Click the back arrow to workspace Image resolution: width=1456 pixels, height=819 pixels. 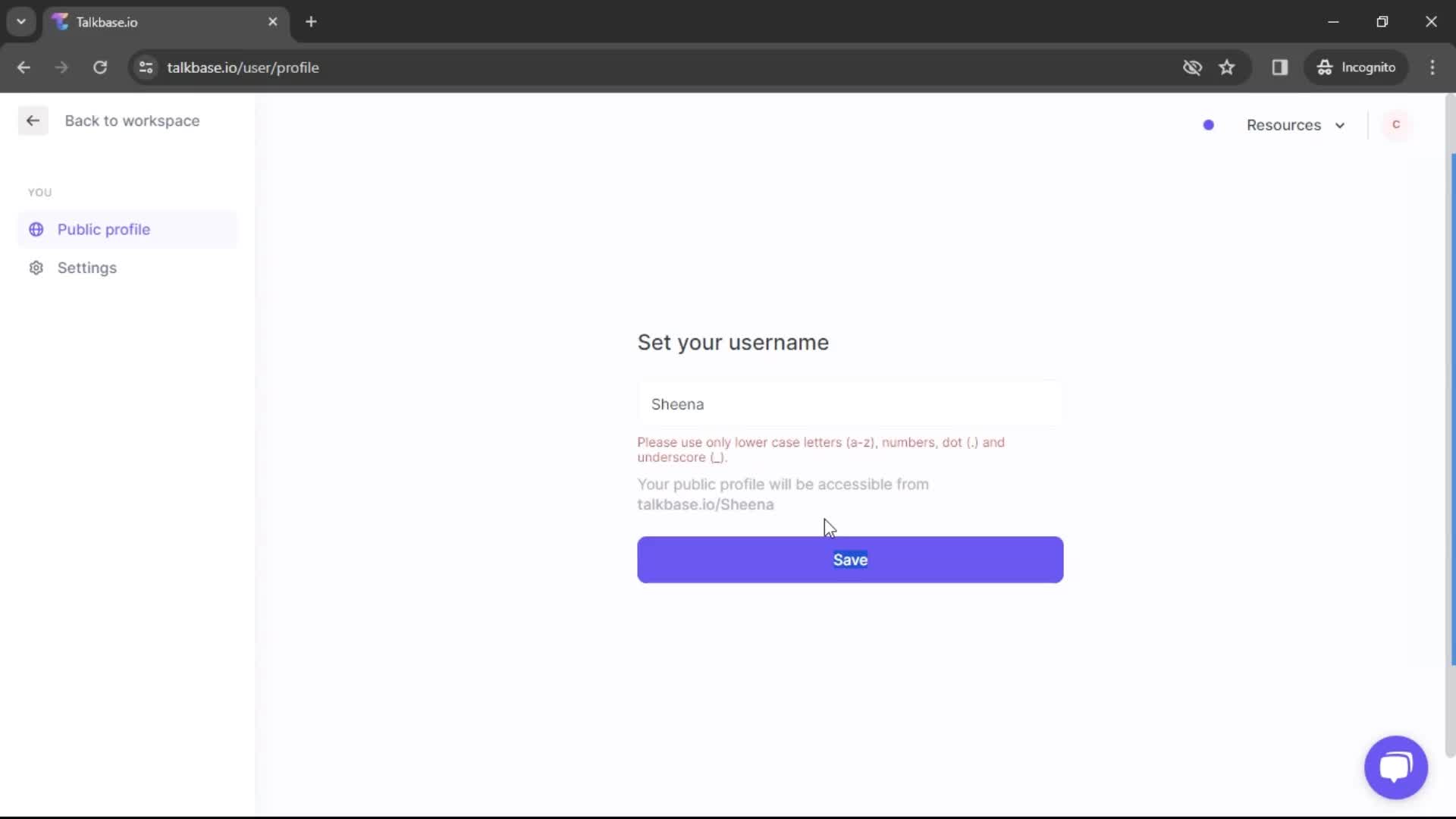[32, 120]
